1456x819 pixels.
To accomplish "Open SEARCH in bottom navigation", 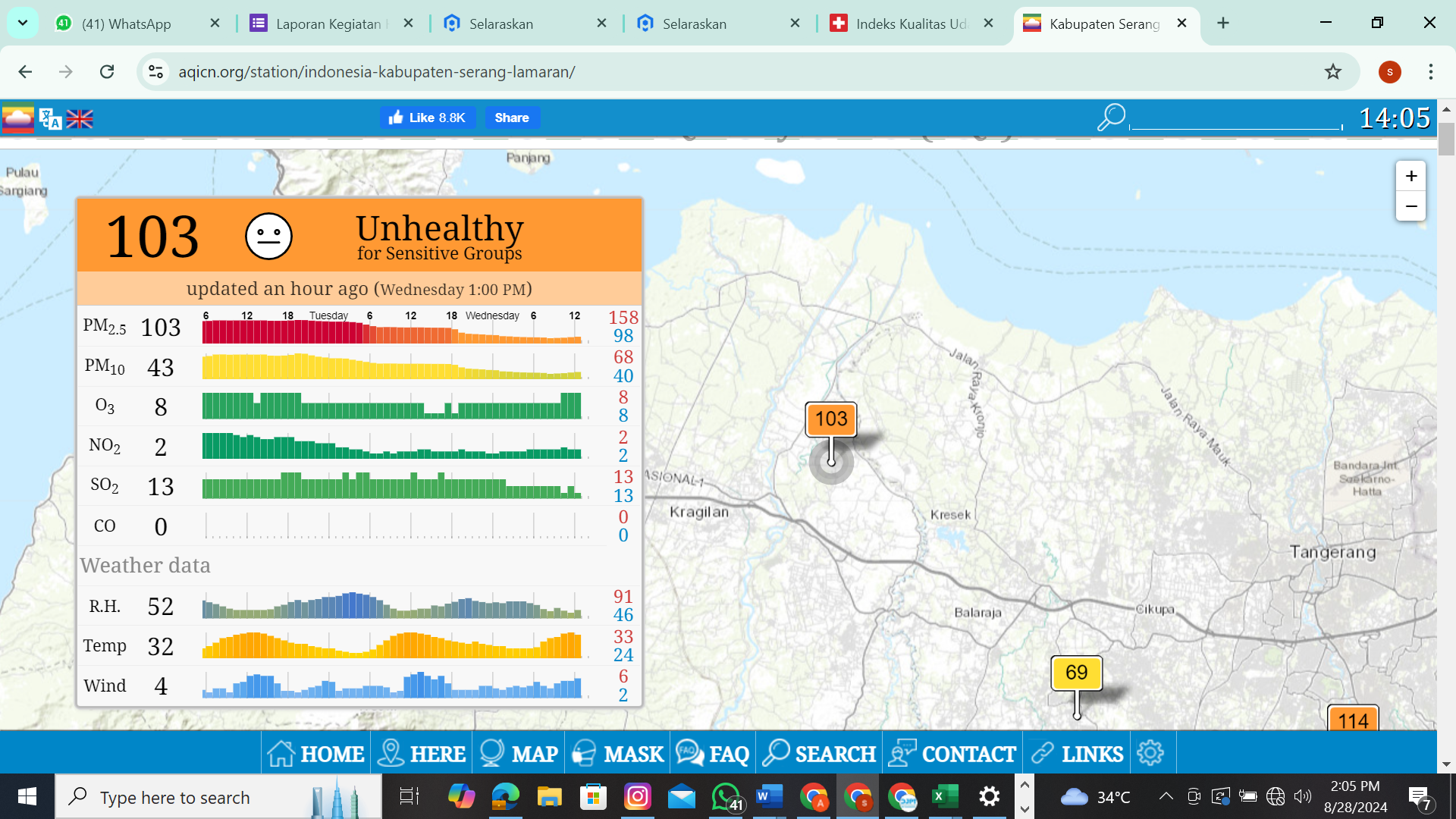I will tap(819, 754).
